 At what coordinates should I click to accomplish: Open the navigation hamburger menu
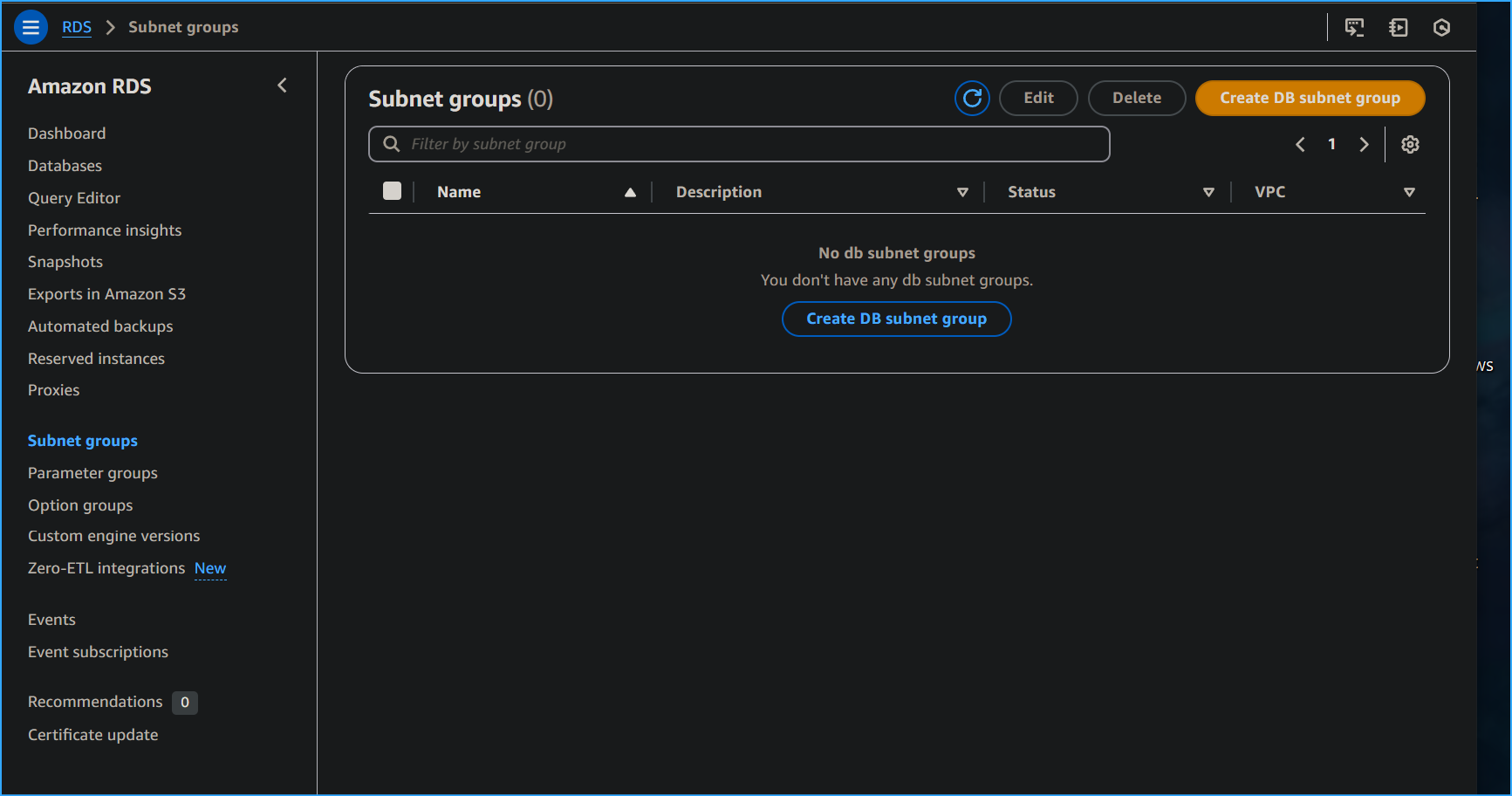pyautogui.click(x=31, y=27)
